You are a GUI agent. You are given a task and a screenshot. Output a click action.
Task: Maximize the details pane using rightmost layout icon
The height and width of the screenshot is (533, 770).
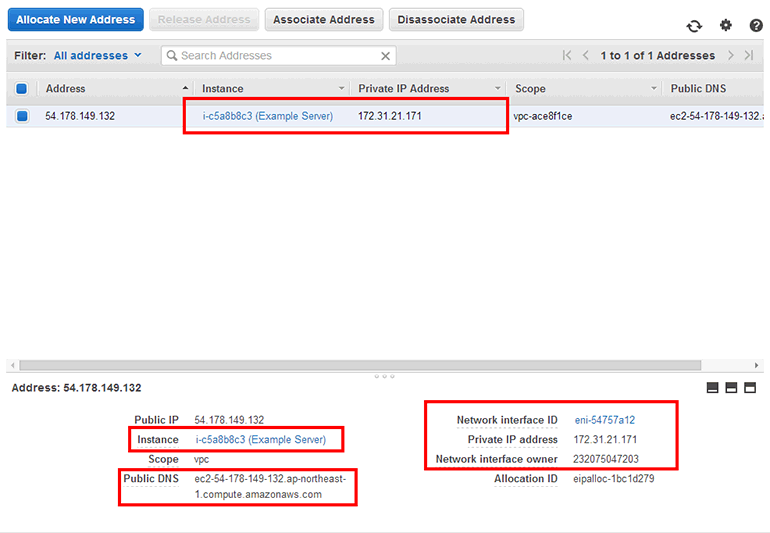pos(750,388)
